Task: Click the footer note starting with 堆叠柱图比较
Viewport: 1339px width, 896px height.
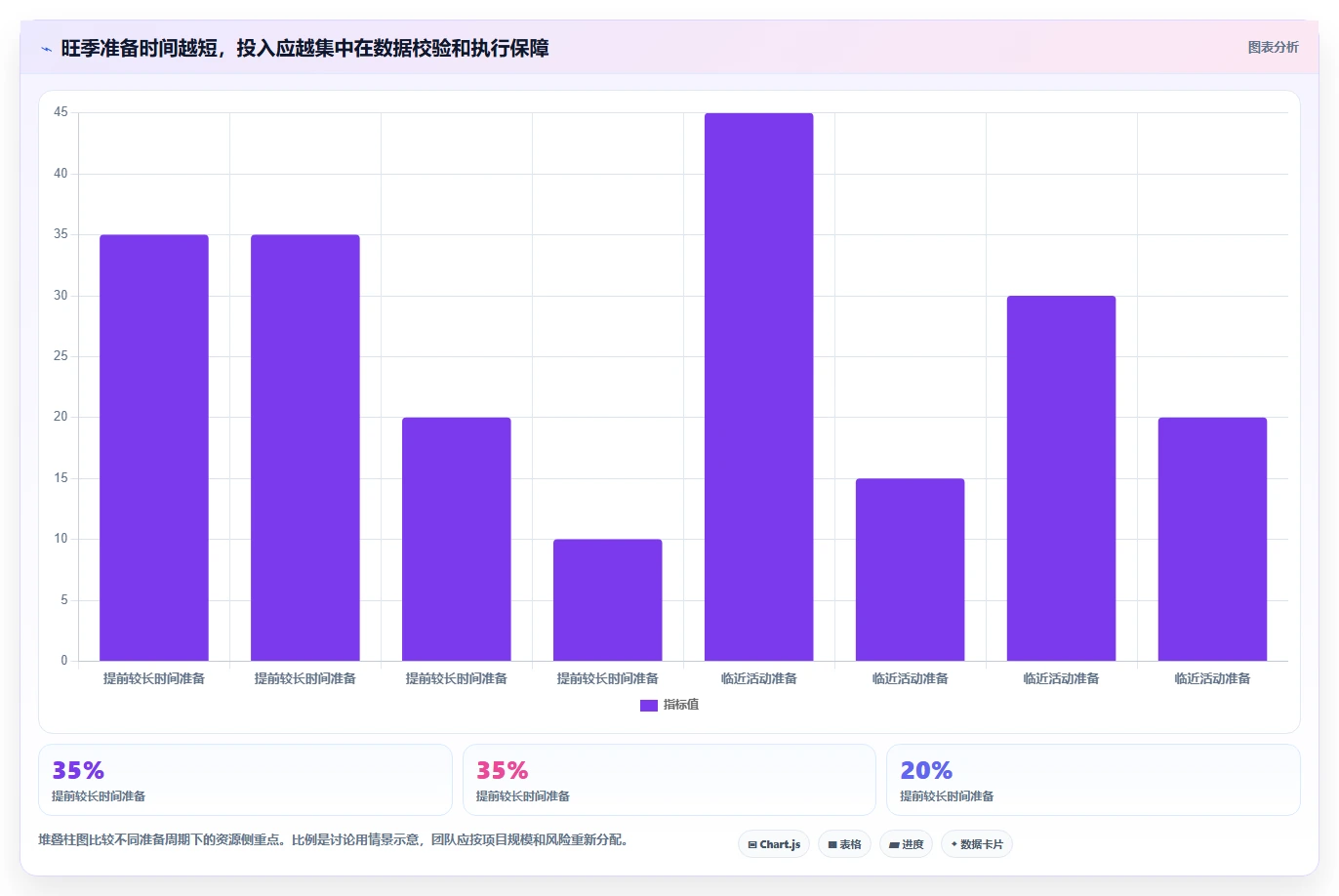Action: coord(335,839)
